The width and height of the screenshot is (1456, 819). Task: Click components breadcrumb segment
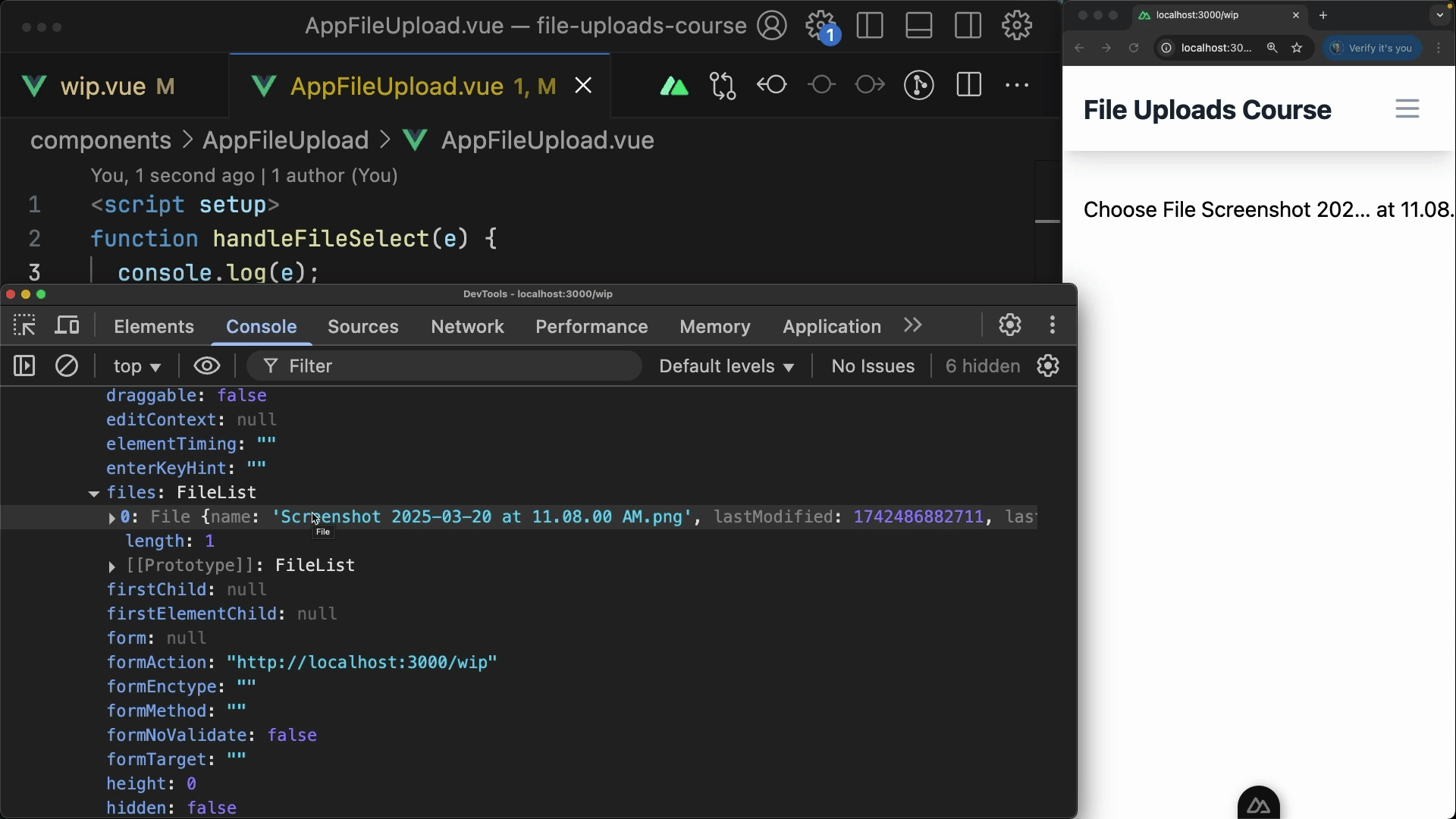coord(100,140)
